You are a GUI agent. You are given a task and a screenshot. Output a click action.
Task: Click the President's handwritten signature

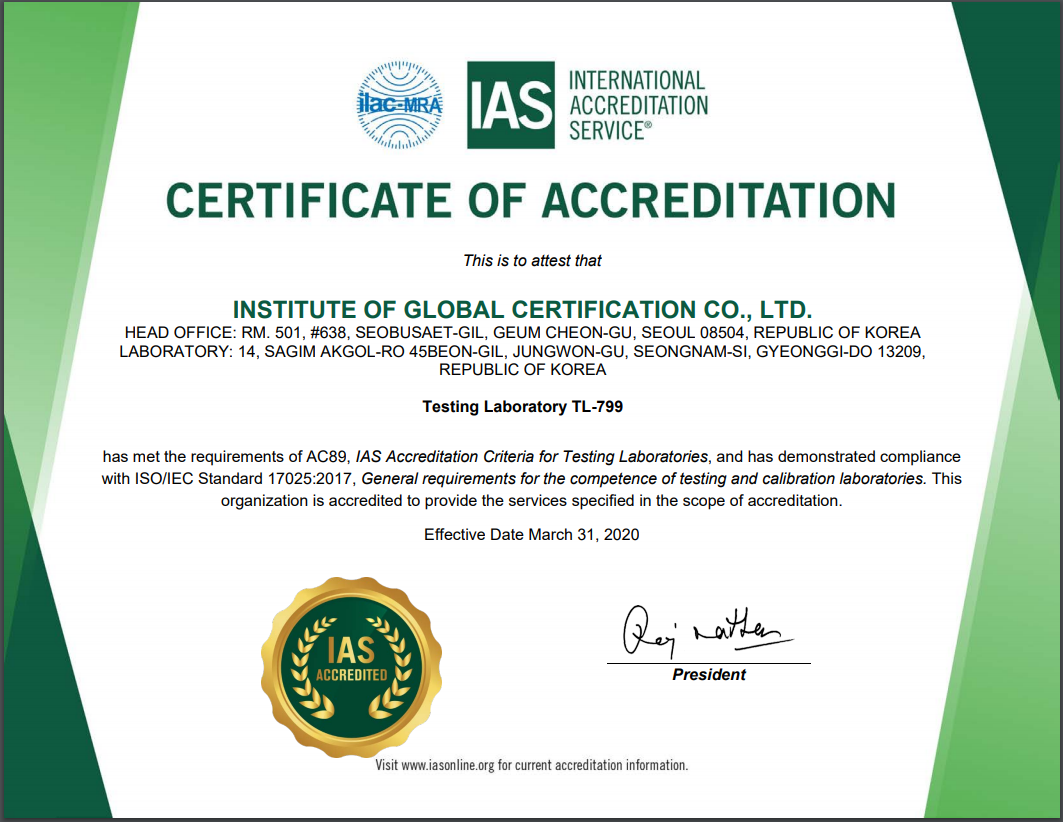coord(705,630)
